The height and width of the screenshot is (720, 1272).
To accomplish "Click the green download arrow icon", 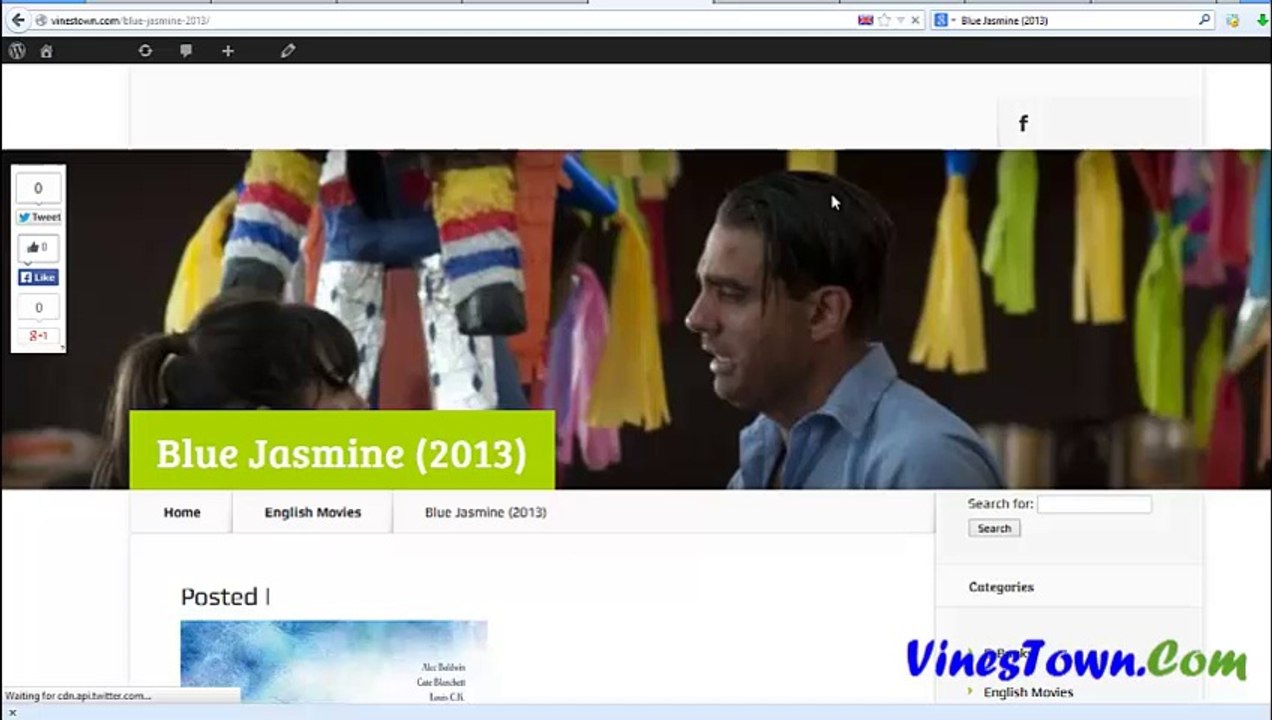I will coord(1262,20).
